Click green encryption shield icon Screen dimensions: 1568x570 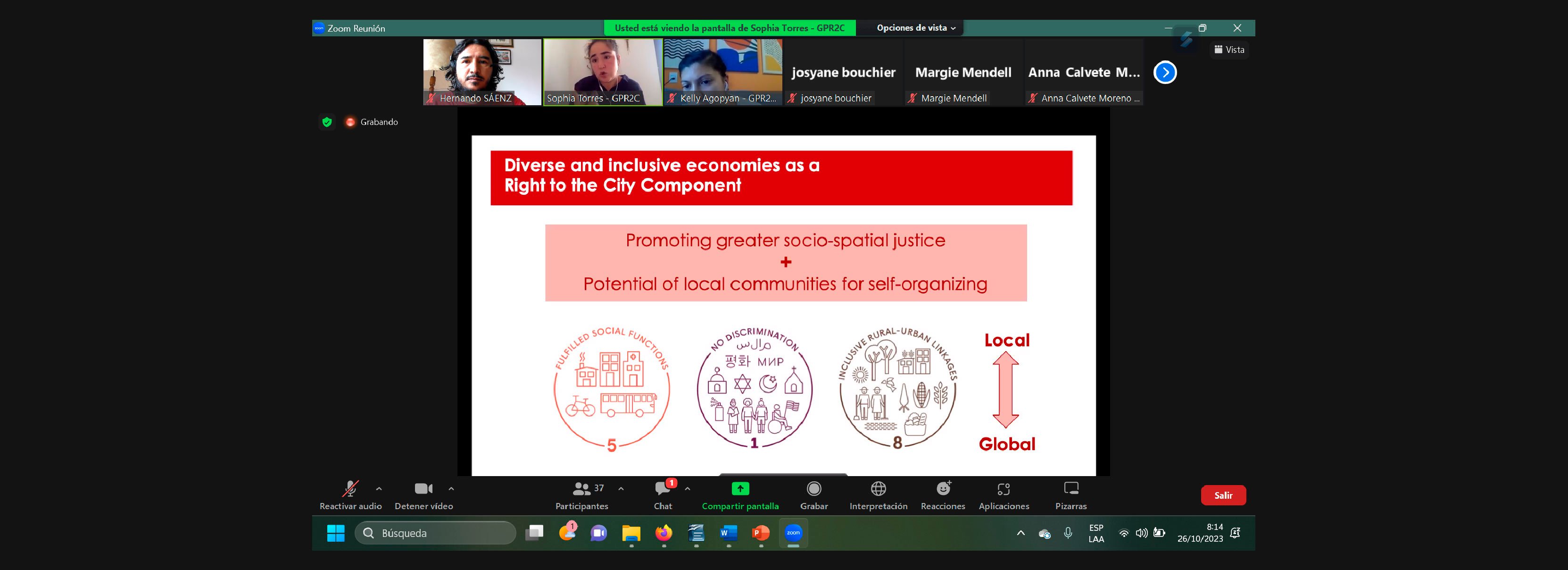click(x=327, y=122)
